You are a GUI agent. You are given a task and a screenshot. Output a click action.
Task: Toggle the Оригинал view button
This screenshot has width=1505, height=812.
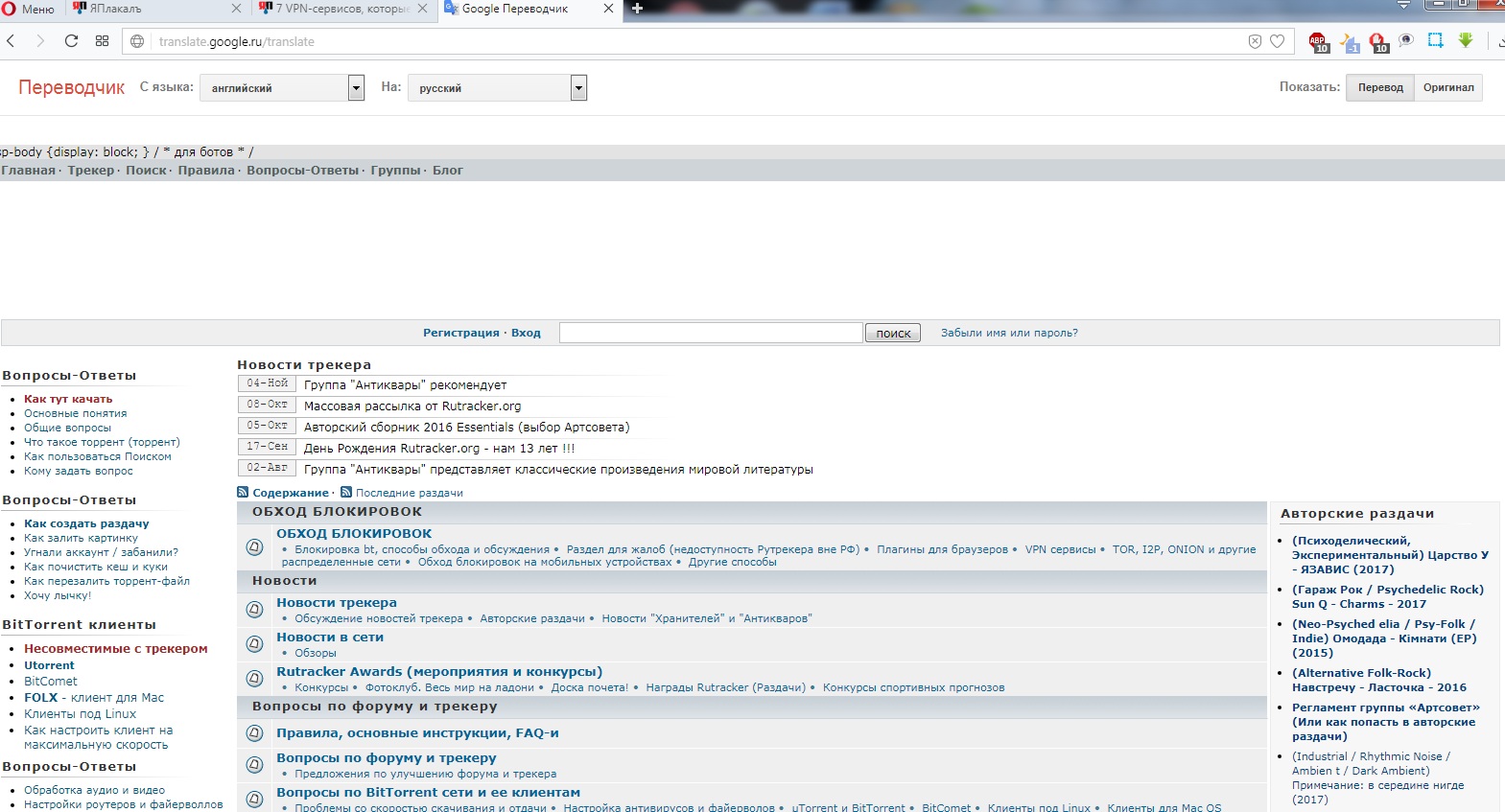pos(1448,87)
